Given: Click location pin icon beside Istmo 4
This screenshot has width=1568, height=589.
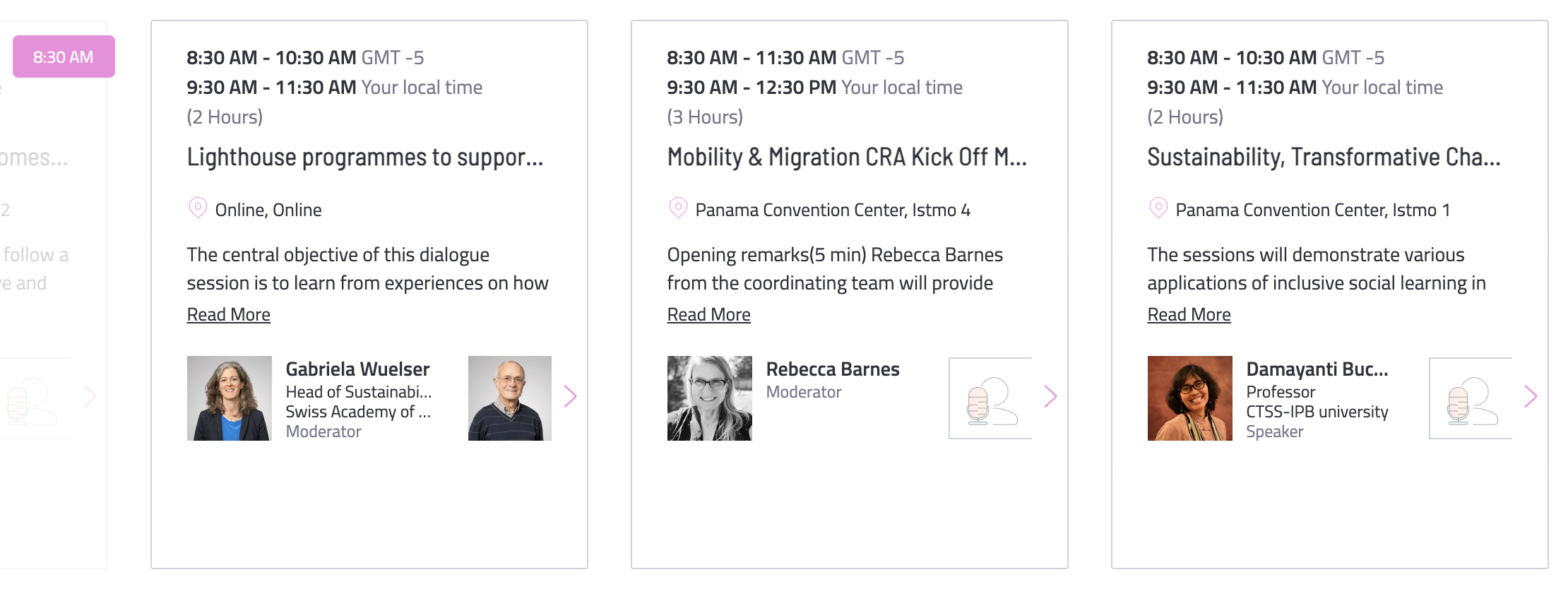Looking at the screenshot, I should [x=678, y=208].
